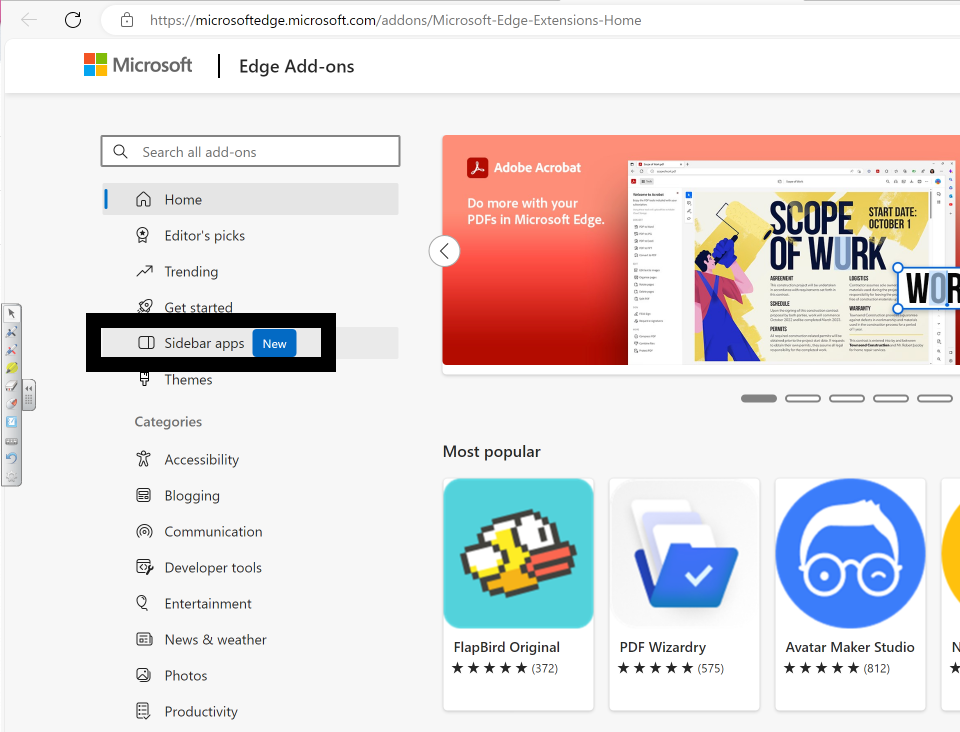The width and height of the screenshot is (960, 732).
Task: Open Editor's picks label in sidebar
Action: [204, 236]
